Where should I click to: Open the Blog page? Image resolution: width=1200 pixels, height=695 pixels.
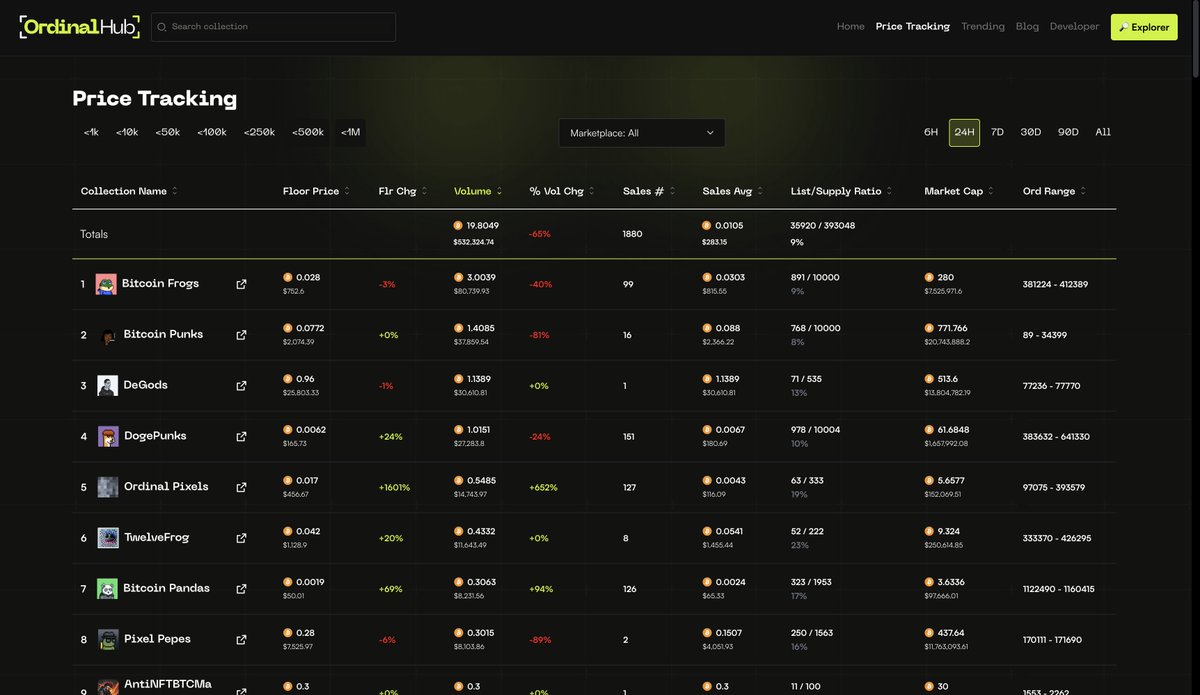[x=1027, y=27]
